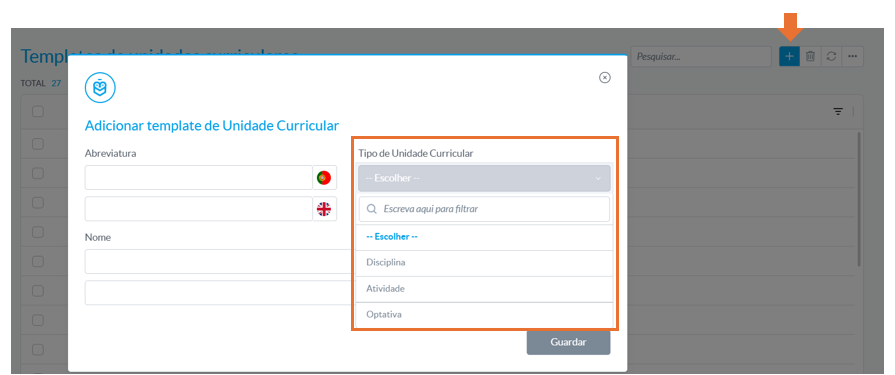Open the three-dots more options menu
Viewport: 895px width, 375px height.
(853, 57)
